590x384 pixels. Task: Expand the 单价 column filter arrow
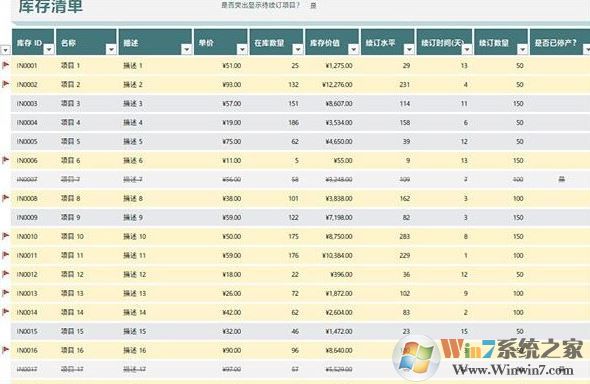tap(242, 49)
